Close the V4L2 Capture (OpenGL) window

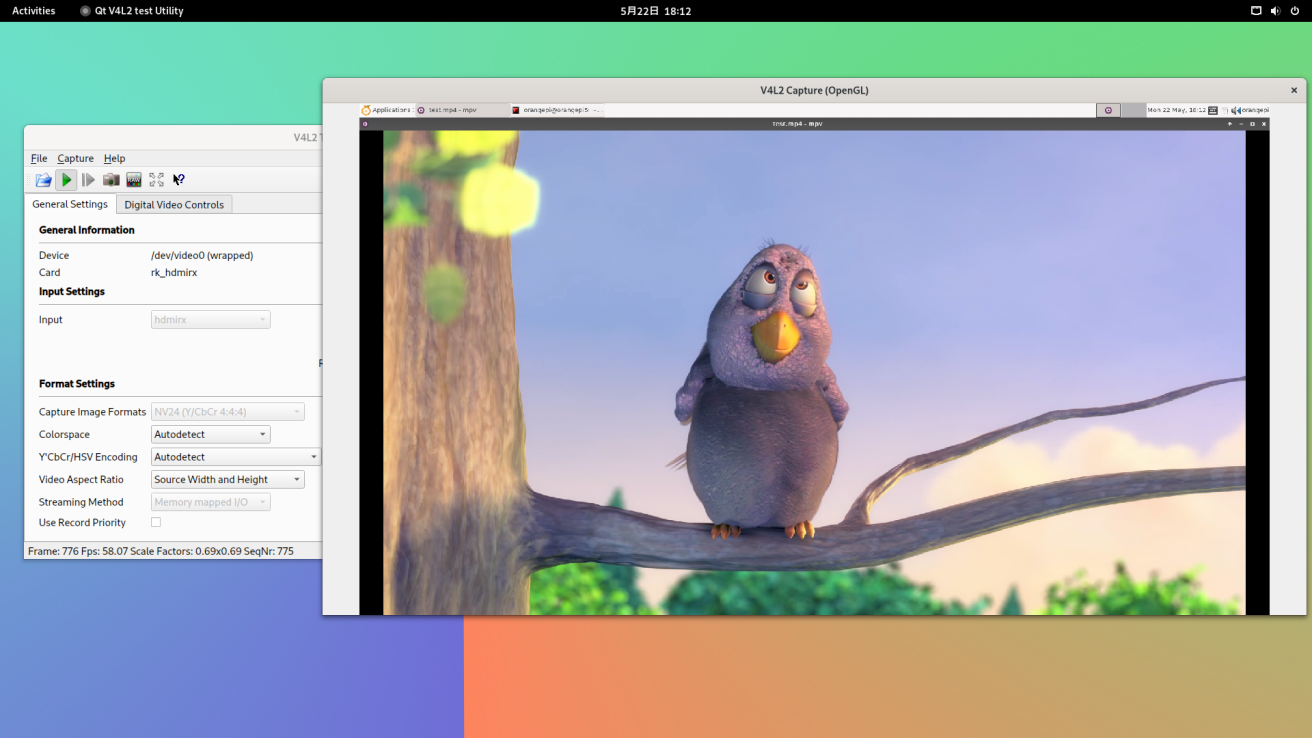pos(1294,90)
